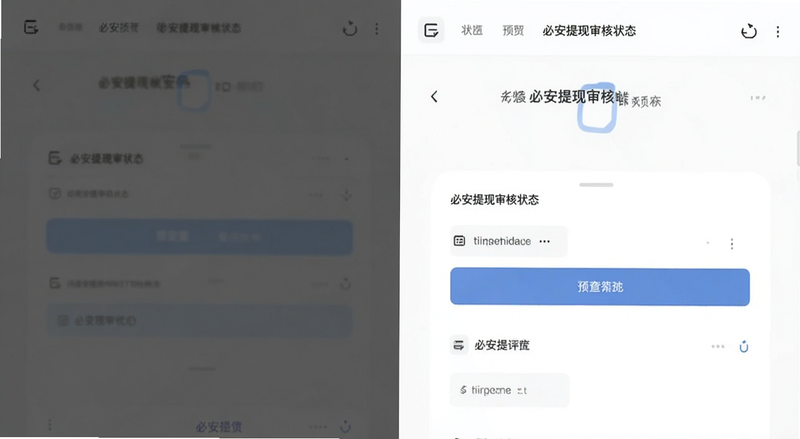Click the app logo icon in the left dimmed panel

coord(31,27)
